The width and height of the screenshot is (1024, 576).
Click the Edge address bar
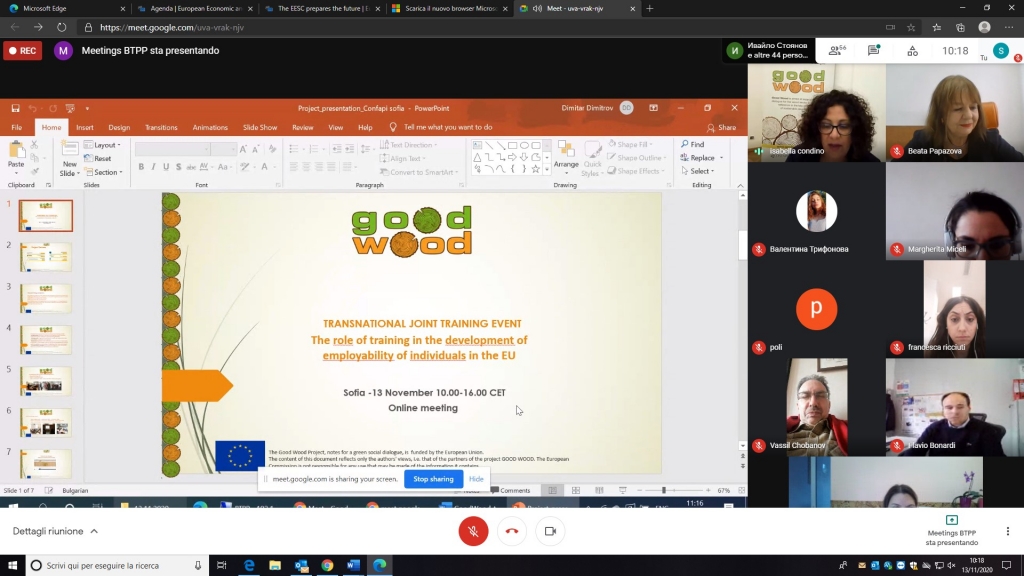point(480,27)
